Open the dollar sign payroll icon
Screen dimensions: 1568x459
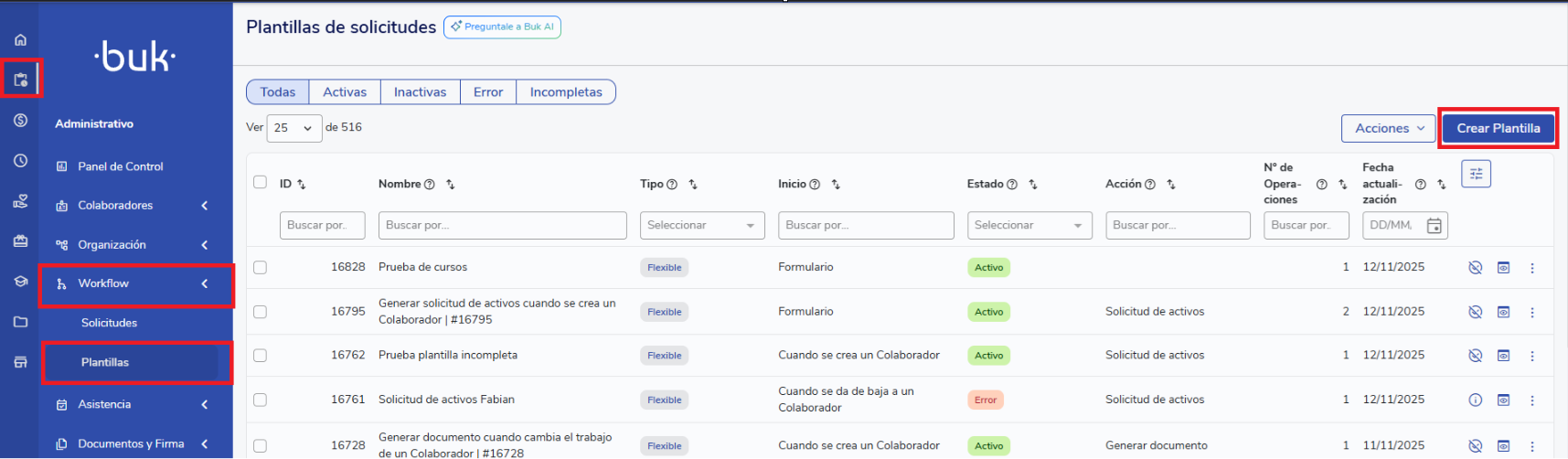point(20,121)
